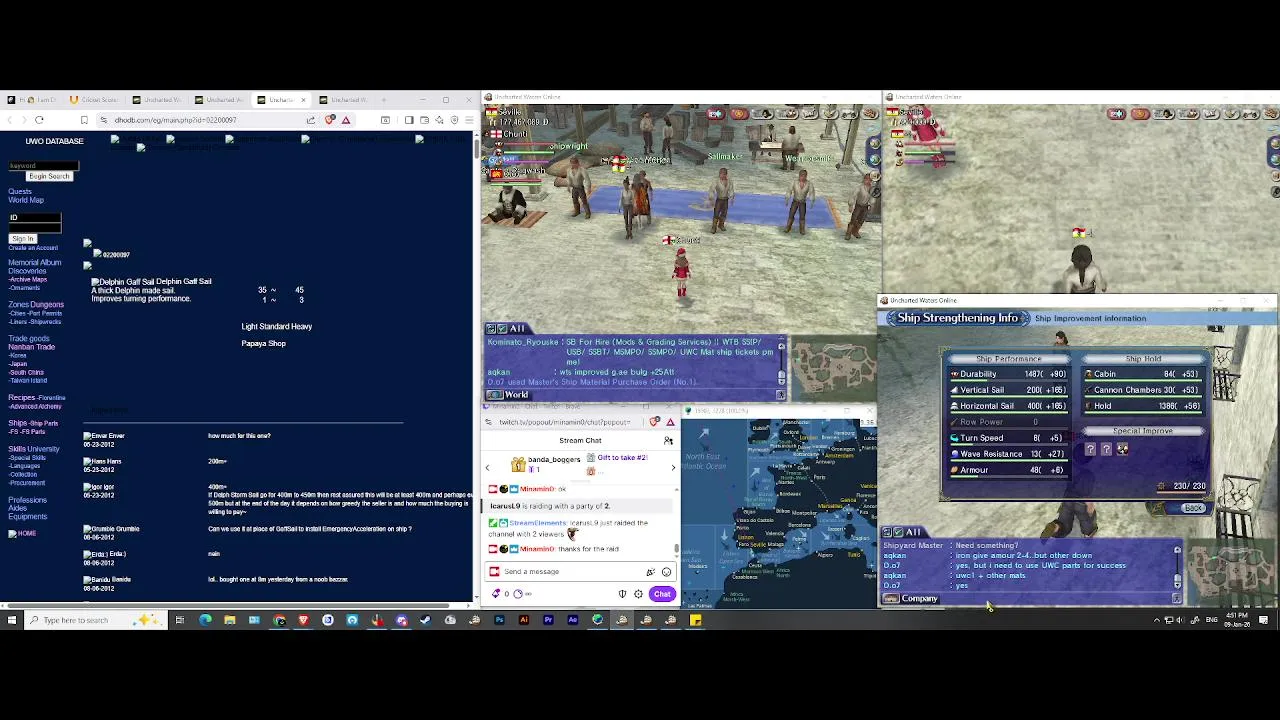Open Twitch chat settings gear
The width and height of the screenshot is (1280, 720).
pos(638,594)
